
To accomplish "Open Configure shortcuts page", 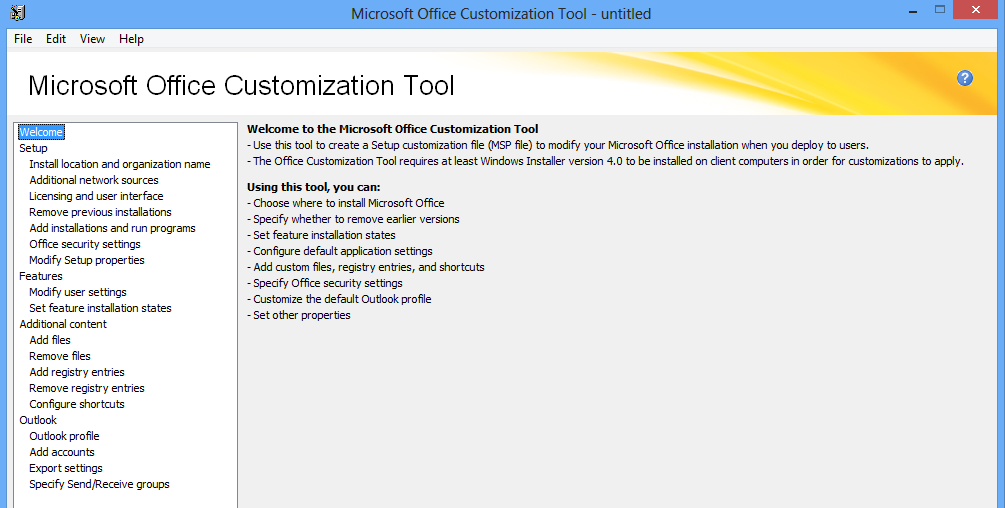I will [x=77, y=404].
